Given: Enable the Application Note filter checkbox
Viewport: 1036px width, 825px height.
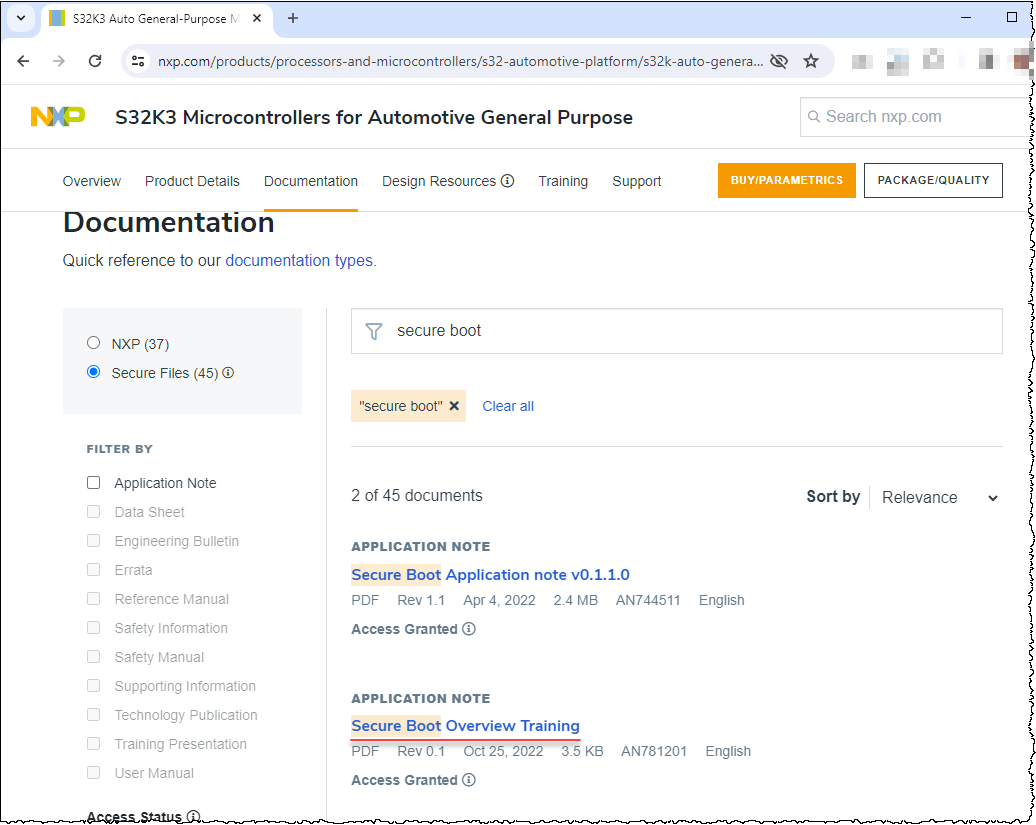Looking at the screenshot, I should pos(93,482).
